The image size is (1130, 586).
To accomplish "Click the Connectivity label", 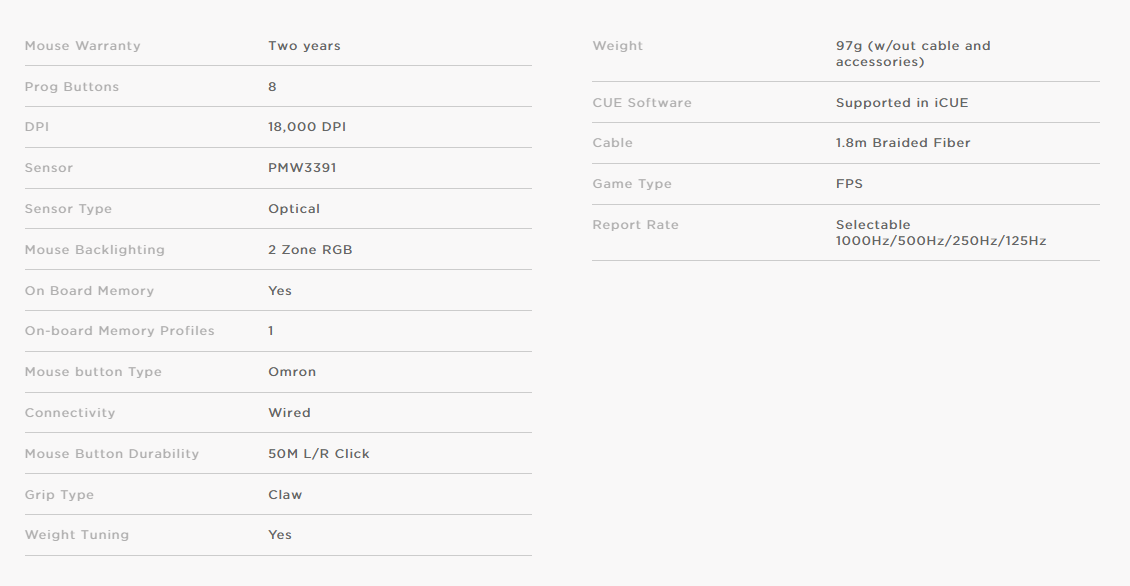I will click(70, 413).
